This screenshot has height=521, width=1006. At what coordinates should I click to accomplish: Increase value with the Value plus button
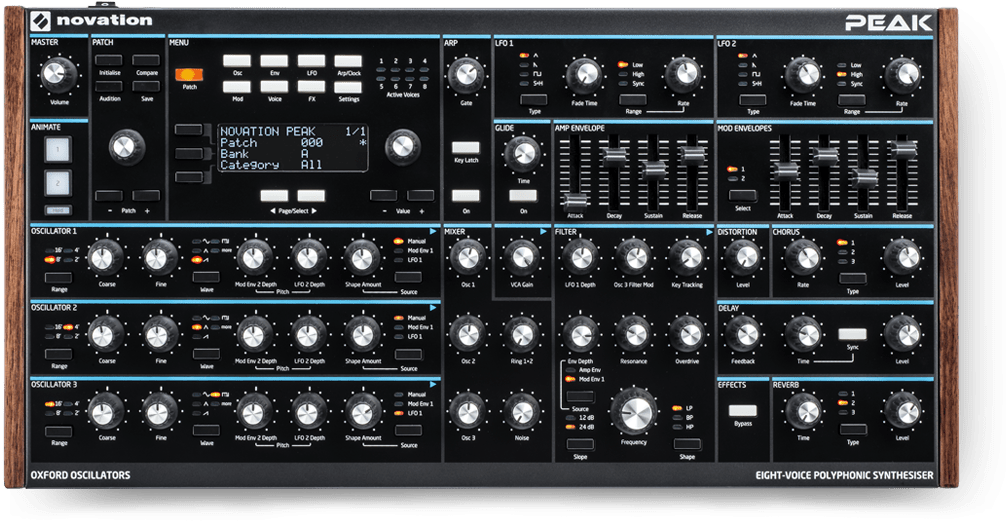click(x=421, y=196)
